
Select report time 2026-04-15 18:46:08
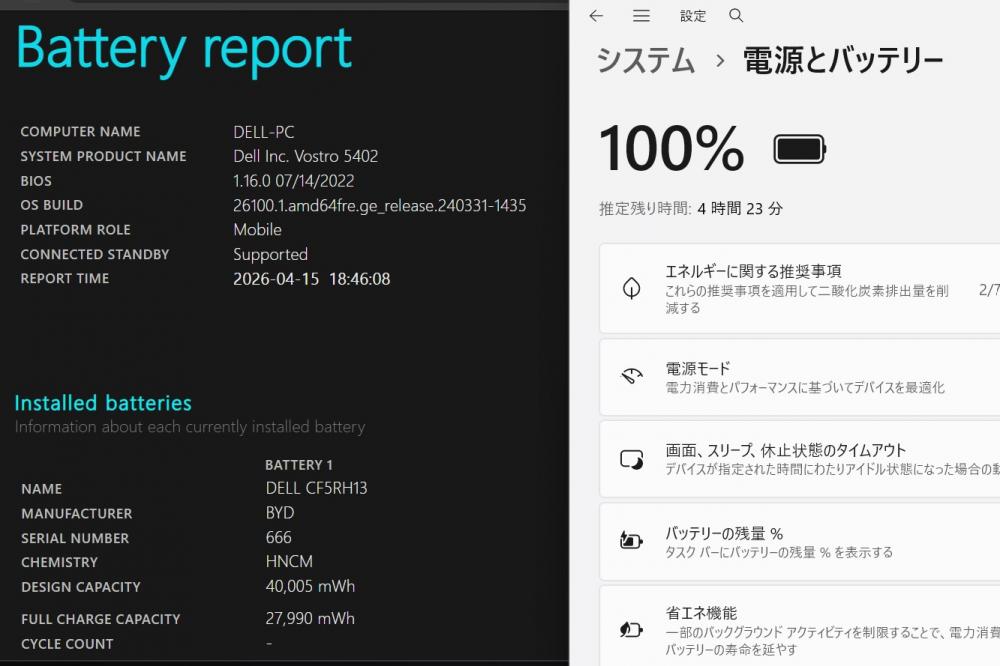pos(311,279)
